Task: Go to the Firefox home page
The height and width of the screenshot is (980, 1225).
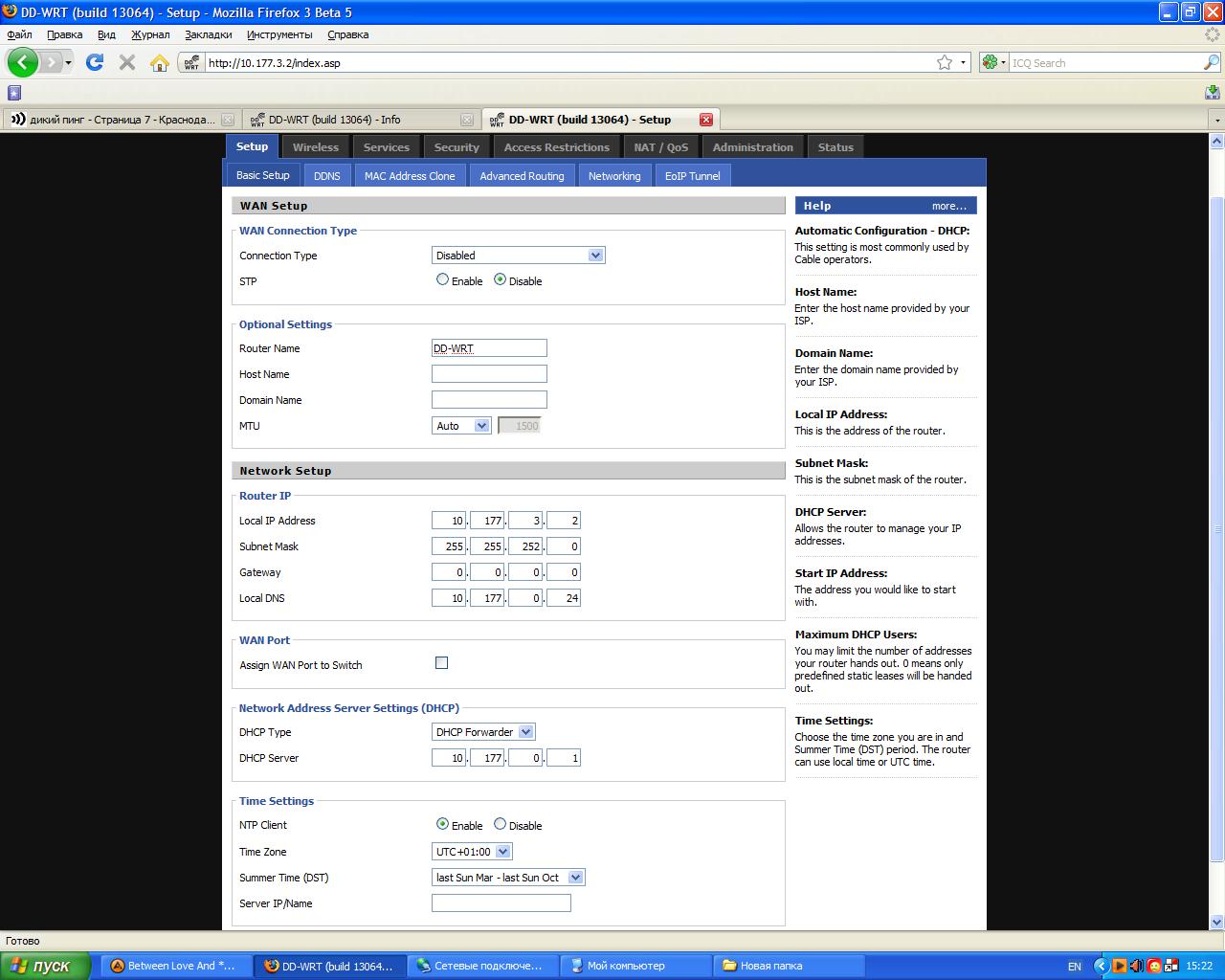Action: (160, 63)
